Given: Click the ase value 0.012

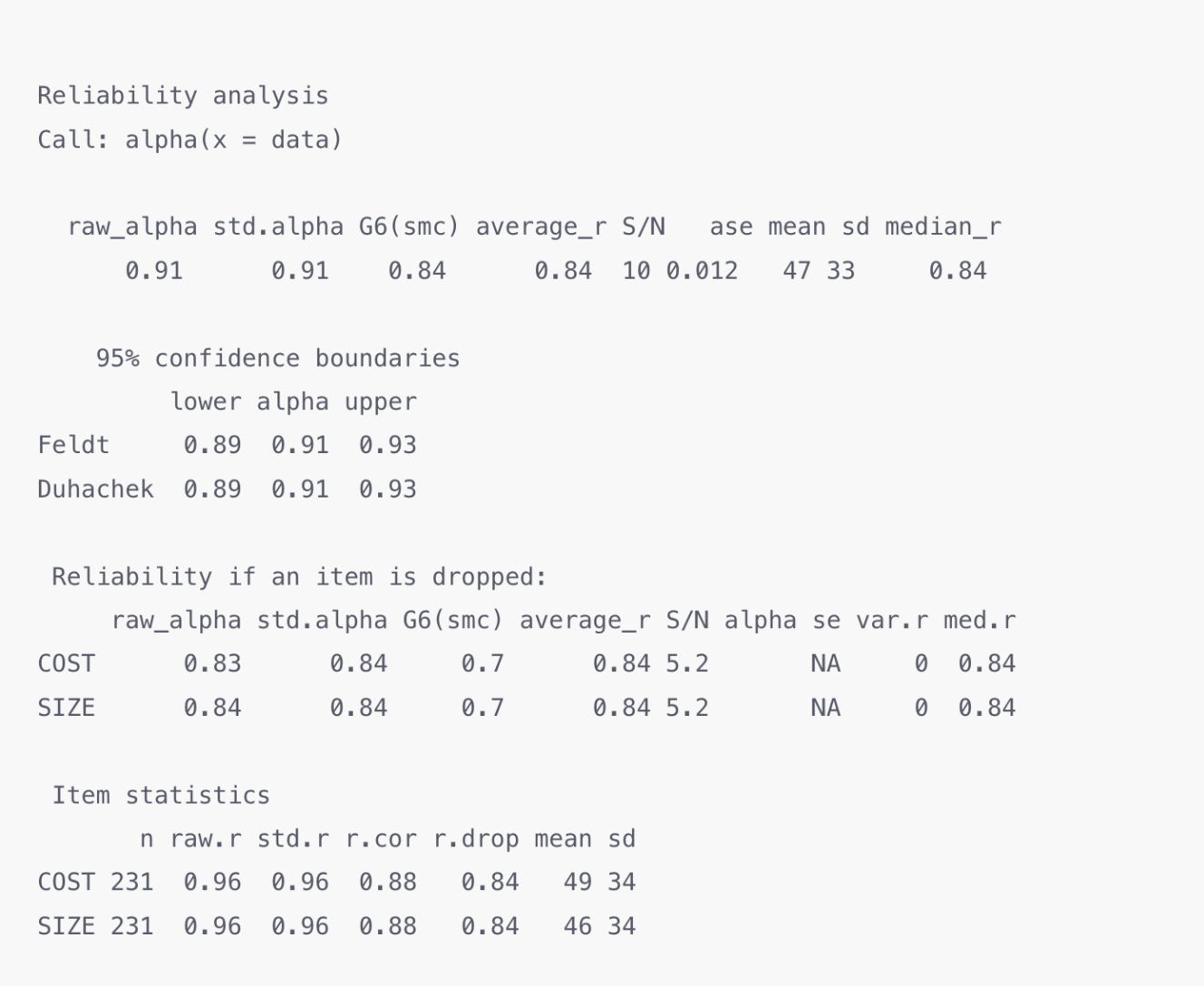Looking at the screenshot, I should [702, 271].
